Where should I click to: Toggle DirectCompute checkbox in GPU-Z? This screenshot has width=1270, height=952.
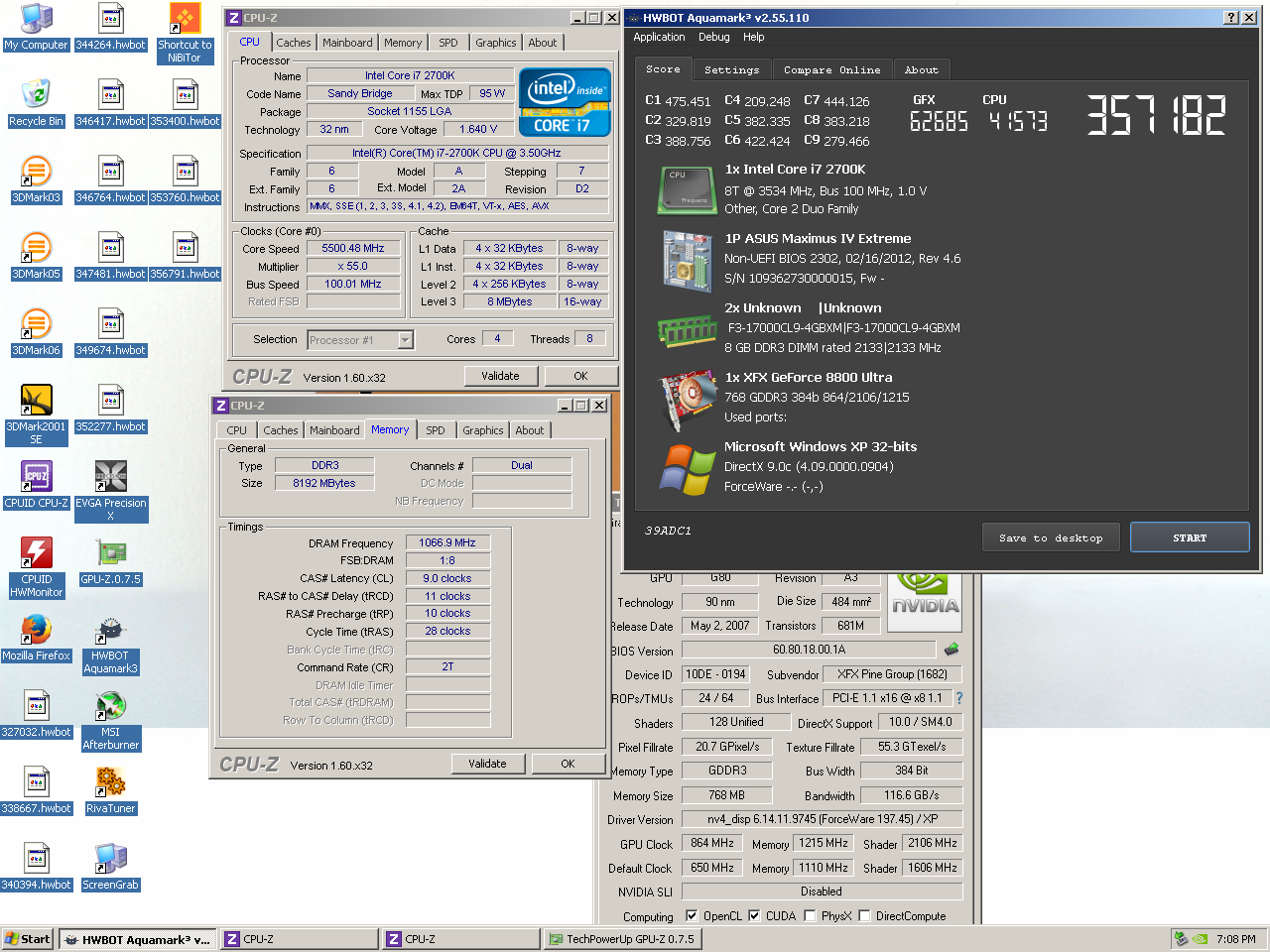(864, 915)
